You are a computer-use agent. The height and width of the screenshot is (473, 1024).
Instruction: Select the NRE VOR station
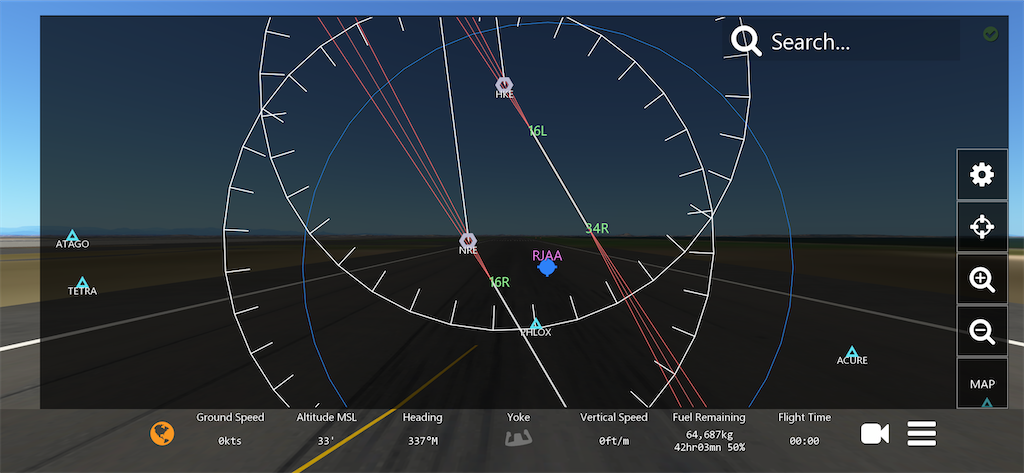(x=468, y=244)
